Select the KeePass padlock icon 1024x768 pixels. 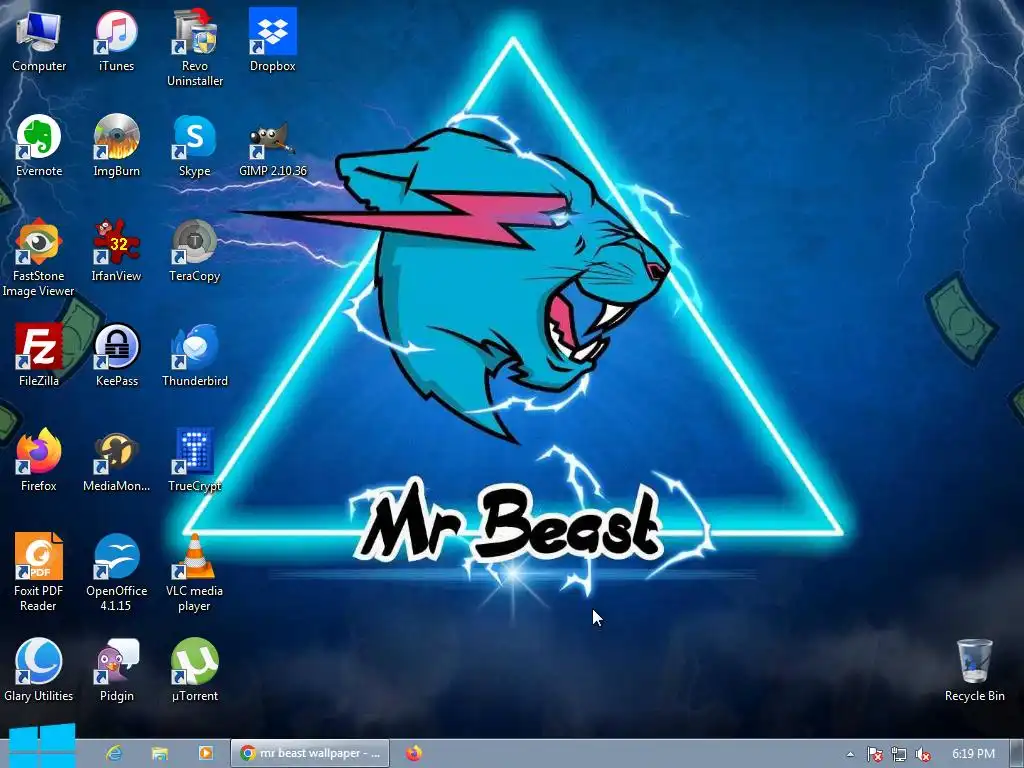(x=116, y=355)
